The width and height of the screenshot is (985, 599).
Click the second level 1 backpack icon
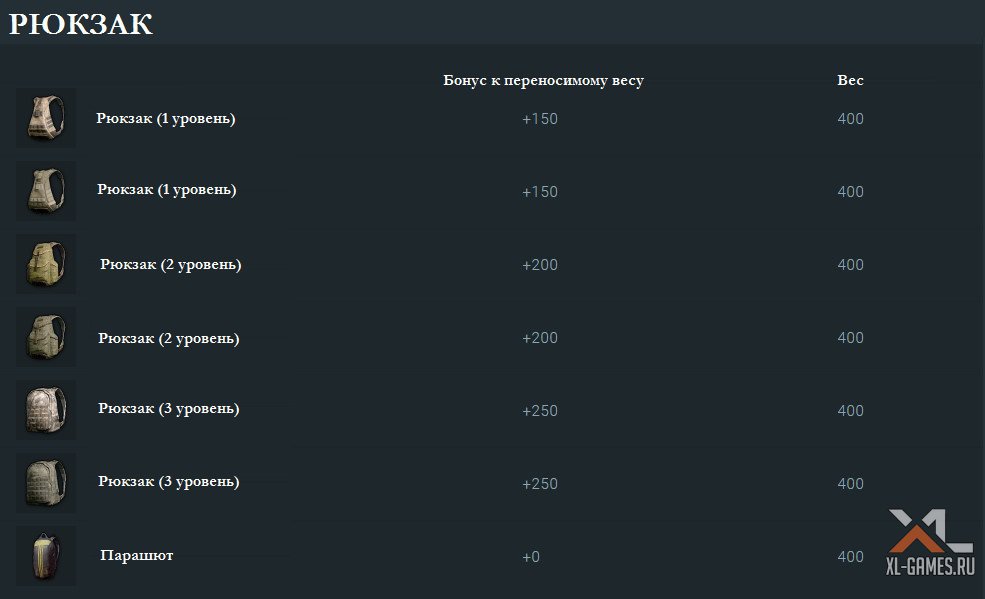[46, 191]
